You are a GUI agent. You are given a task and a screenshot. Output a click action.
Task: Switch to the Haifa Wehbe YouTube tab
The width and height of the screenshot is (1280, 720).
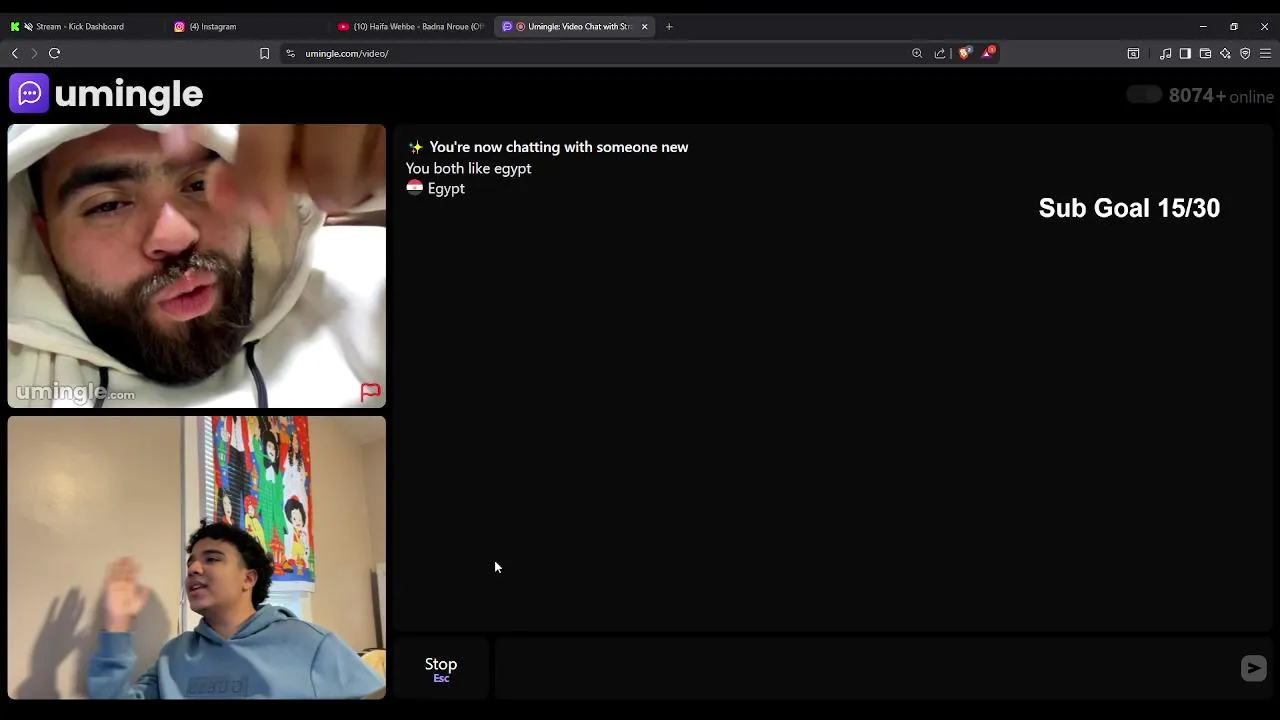[x=411, y=27]
